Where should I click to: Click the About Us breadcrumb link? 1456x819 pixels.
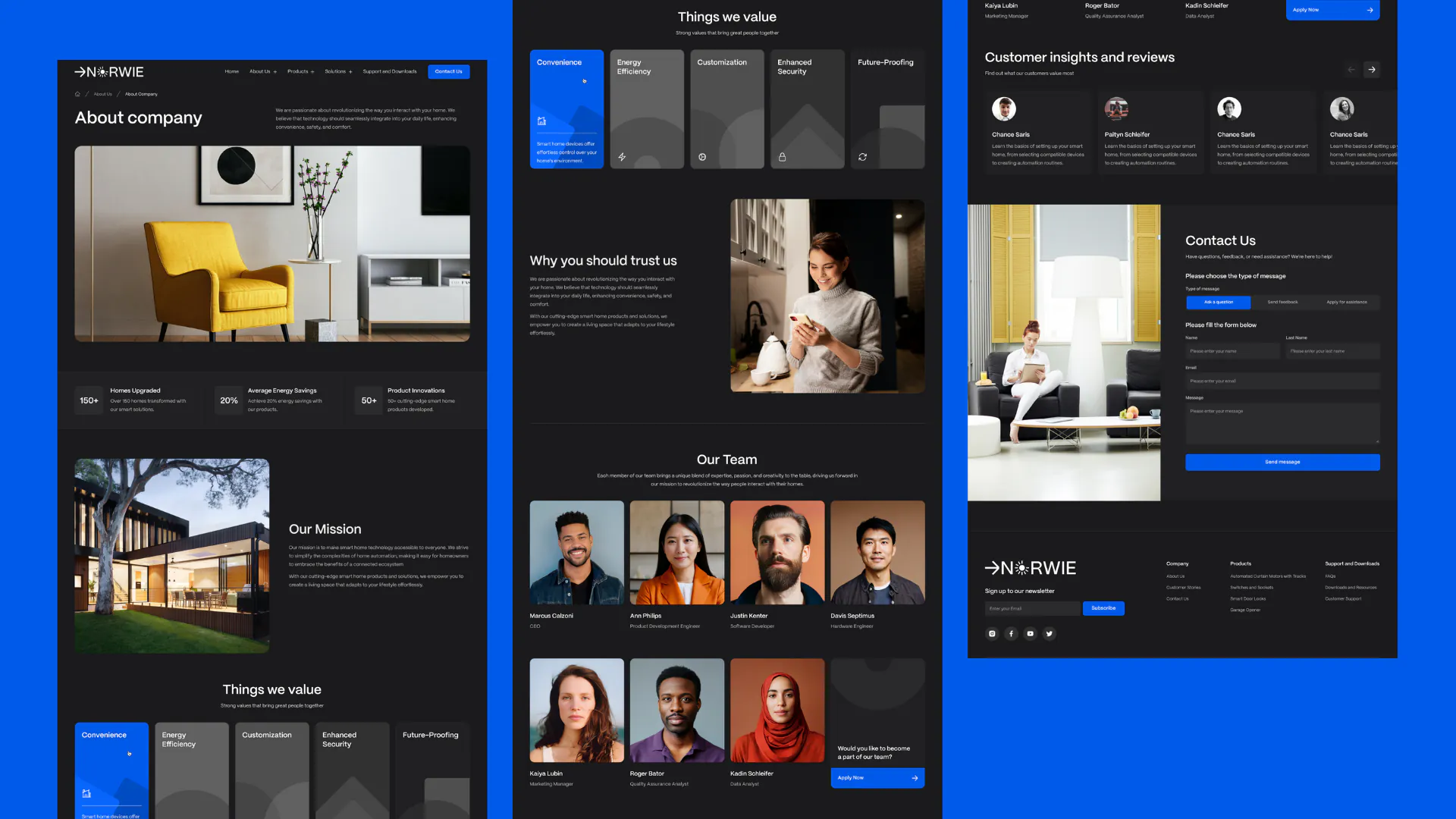(x=103, y=94)
